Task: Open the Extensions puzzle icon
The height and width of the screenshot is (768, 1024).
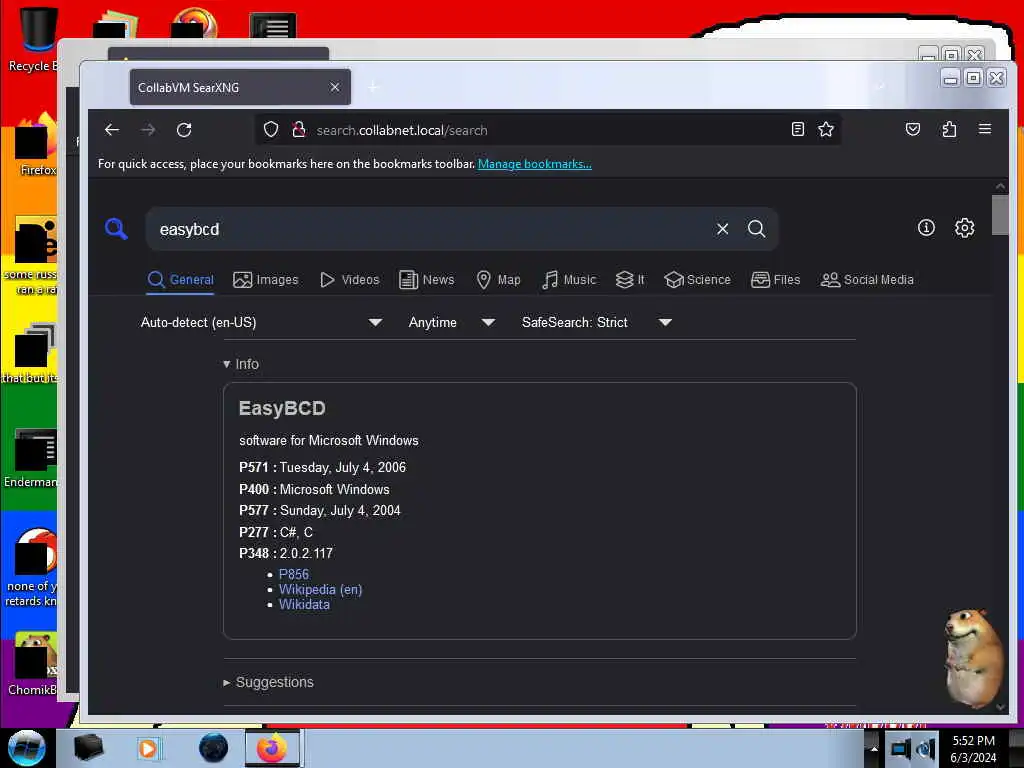Action: pos(950,129)
